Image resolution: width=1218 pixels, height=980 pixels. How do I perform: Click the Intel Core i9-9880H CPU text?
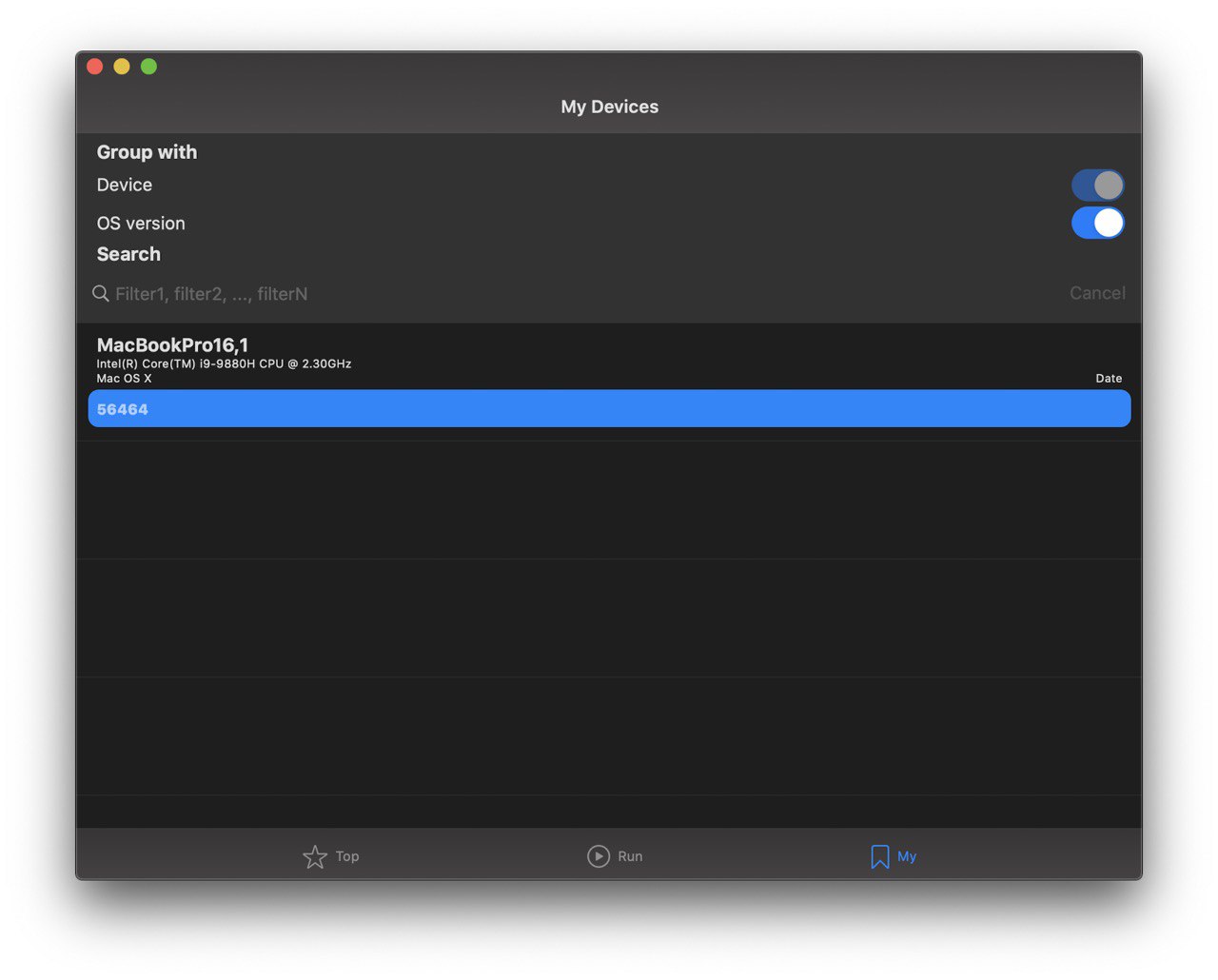pyautogui.click(x=224, y=363)
